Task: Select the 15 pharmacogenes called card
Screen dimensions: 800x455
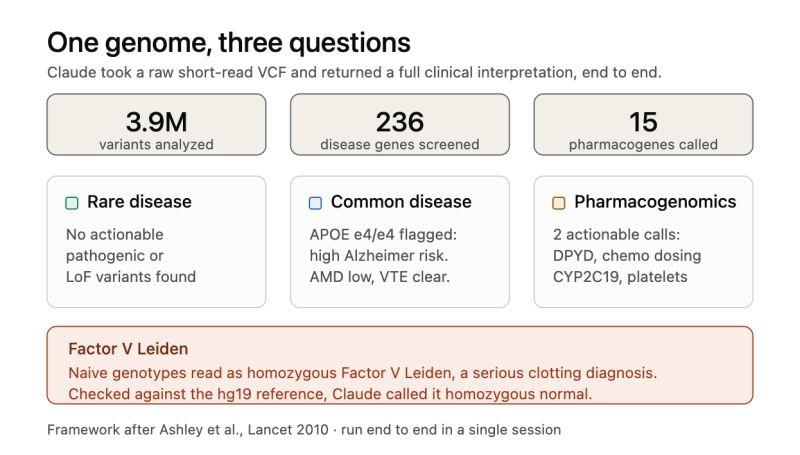Action: [x=643, y=124]
